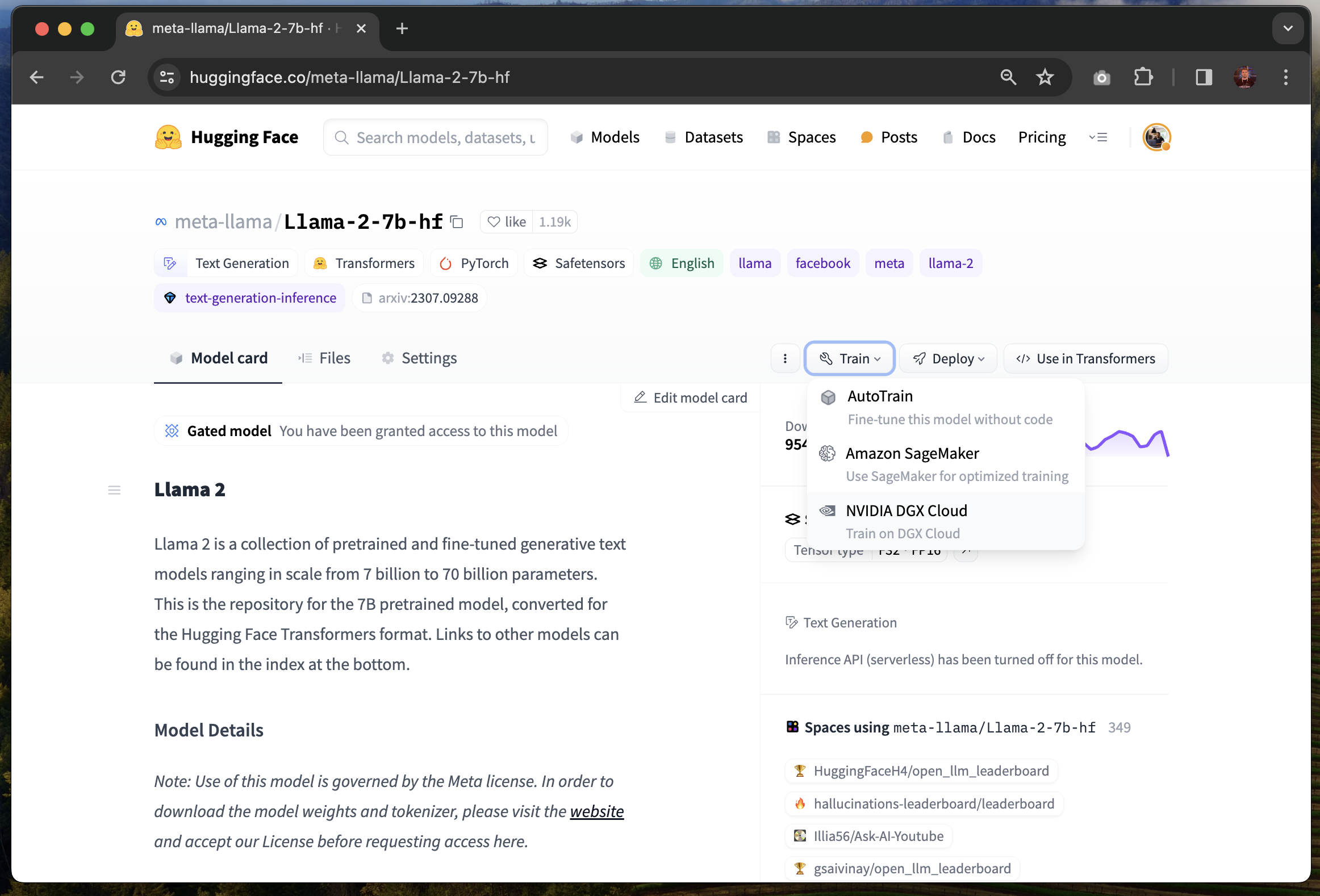Click the table of contents icon
The height and width of the screenshot is (896, 1320).
tap(114, 490)
